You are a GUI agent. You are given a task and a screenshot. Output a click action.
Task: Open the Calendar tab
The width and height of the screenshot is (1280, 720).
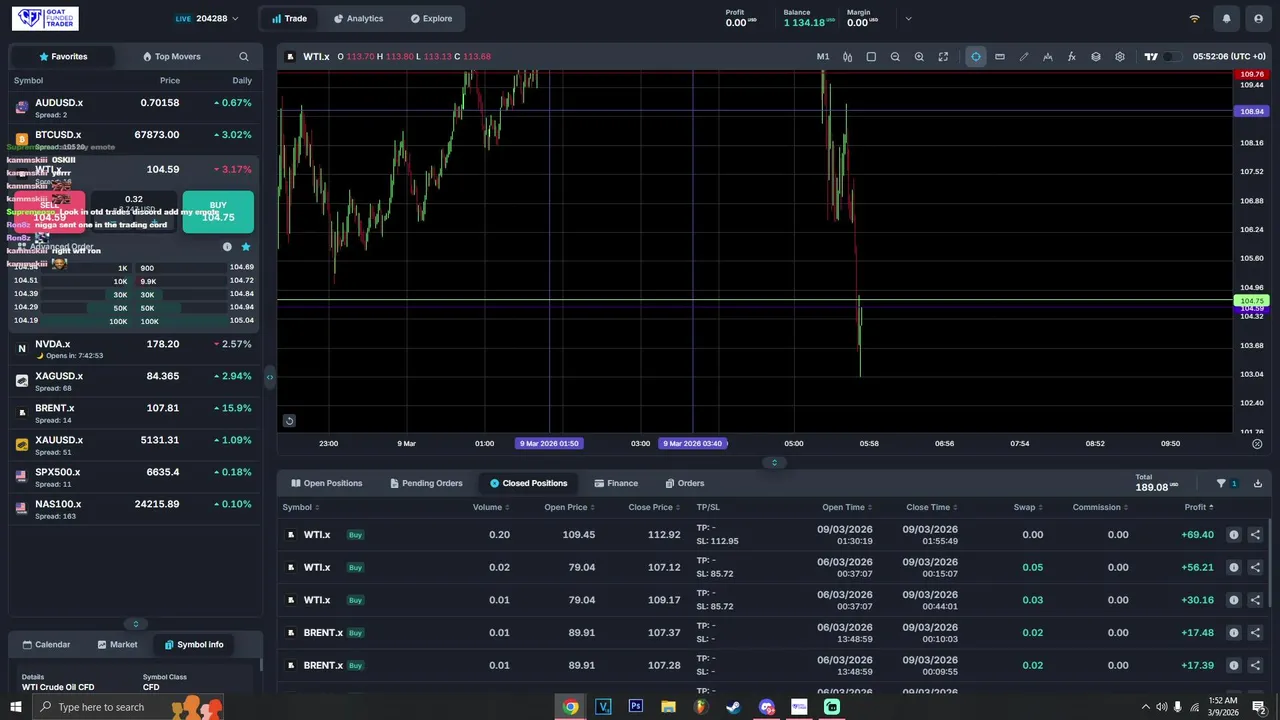46,645
